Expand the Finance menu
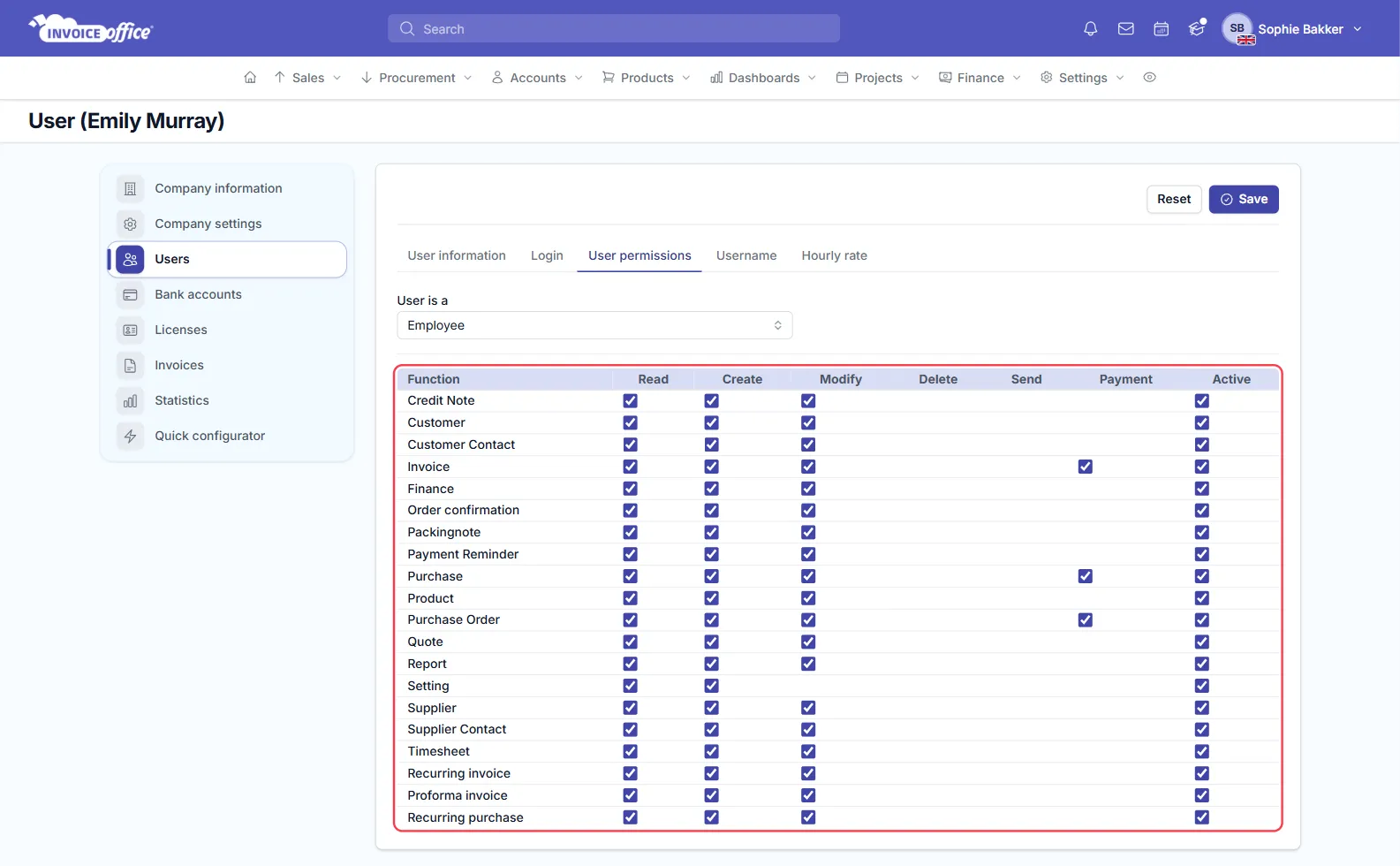The height and width of the screenshot is (866, 1400). click(980, 78)
